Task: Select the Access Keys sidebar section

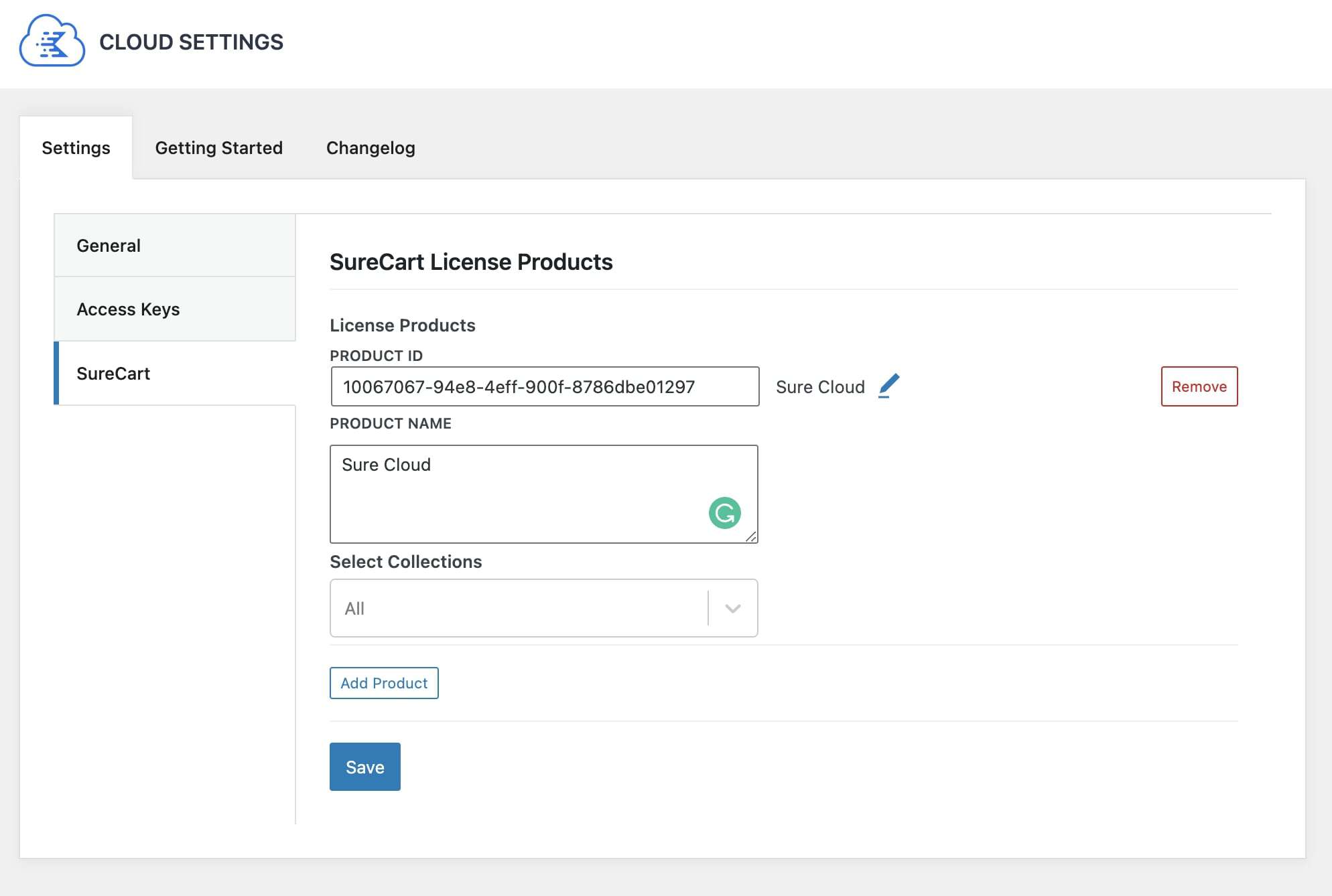Action: tap(175, 309)
